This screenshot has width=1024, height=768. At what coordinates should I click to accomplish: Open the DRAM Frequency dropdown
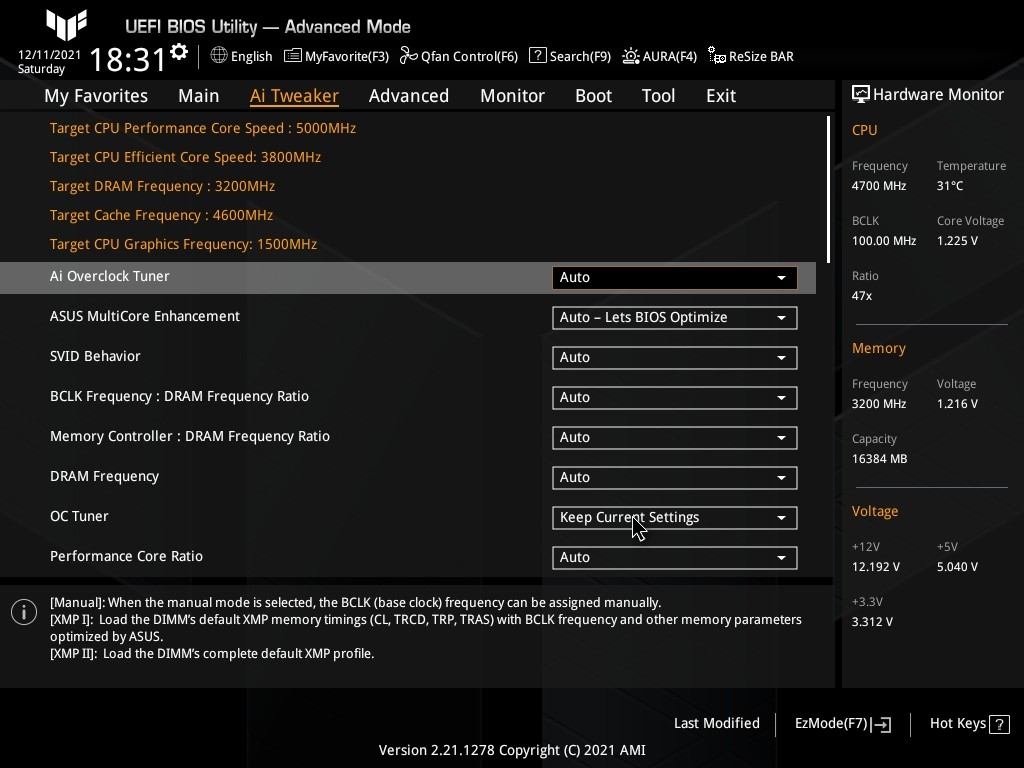coord(674,477)
